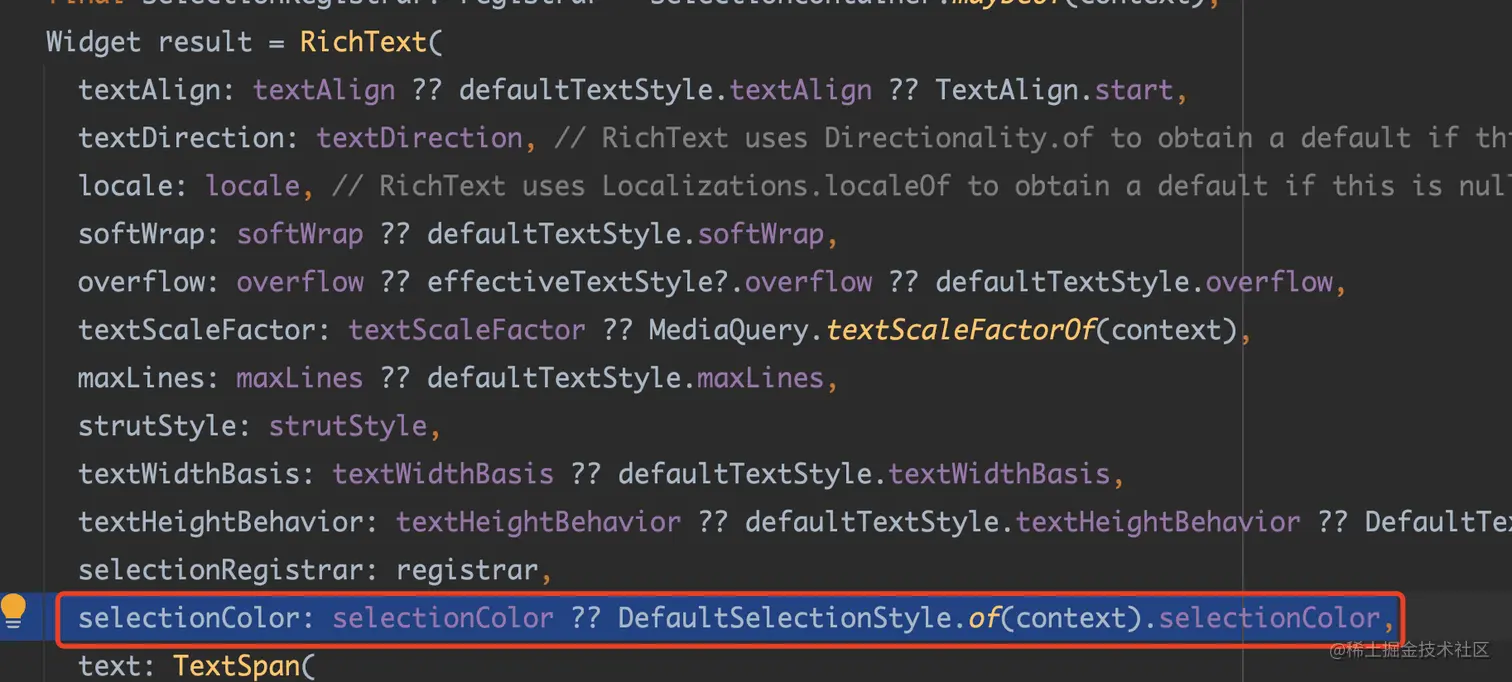Viewport: 1512px width, 682px height.
Task: Click Widget type keyword before result
Action: point(93,42)
